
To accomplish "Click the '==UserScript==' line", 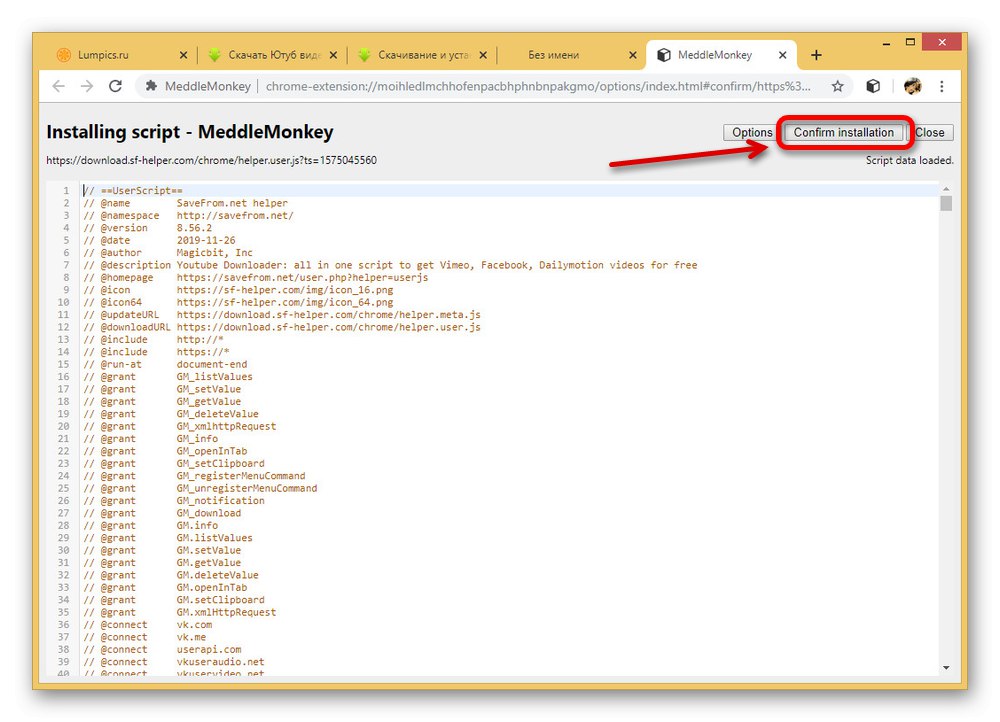I will pos(133,191).
